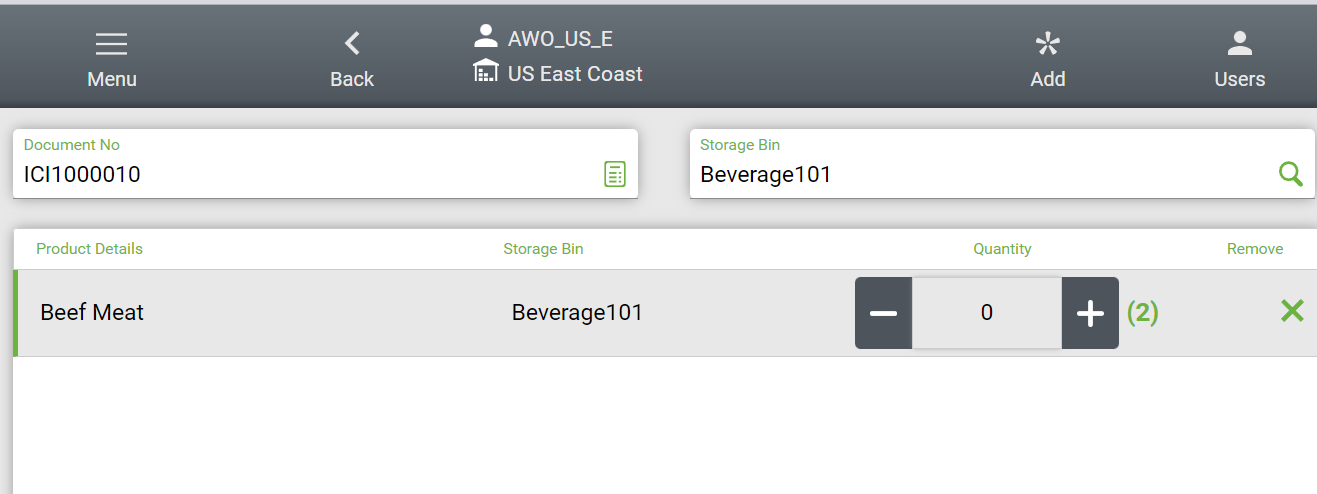Click the Storage Bin column header
Viewport: 1317px width, 494px height.
pyautogui.click(x=543, y=249)
